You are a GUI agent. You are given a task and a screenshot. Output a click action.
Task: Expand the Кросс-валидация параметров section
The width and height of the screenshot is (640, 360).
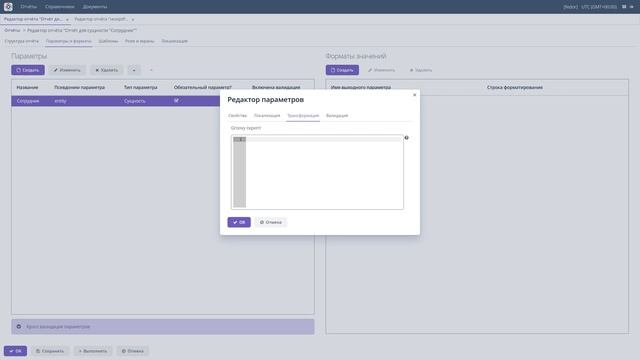163,327
